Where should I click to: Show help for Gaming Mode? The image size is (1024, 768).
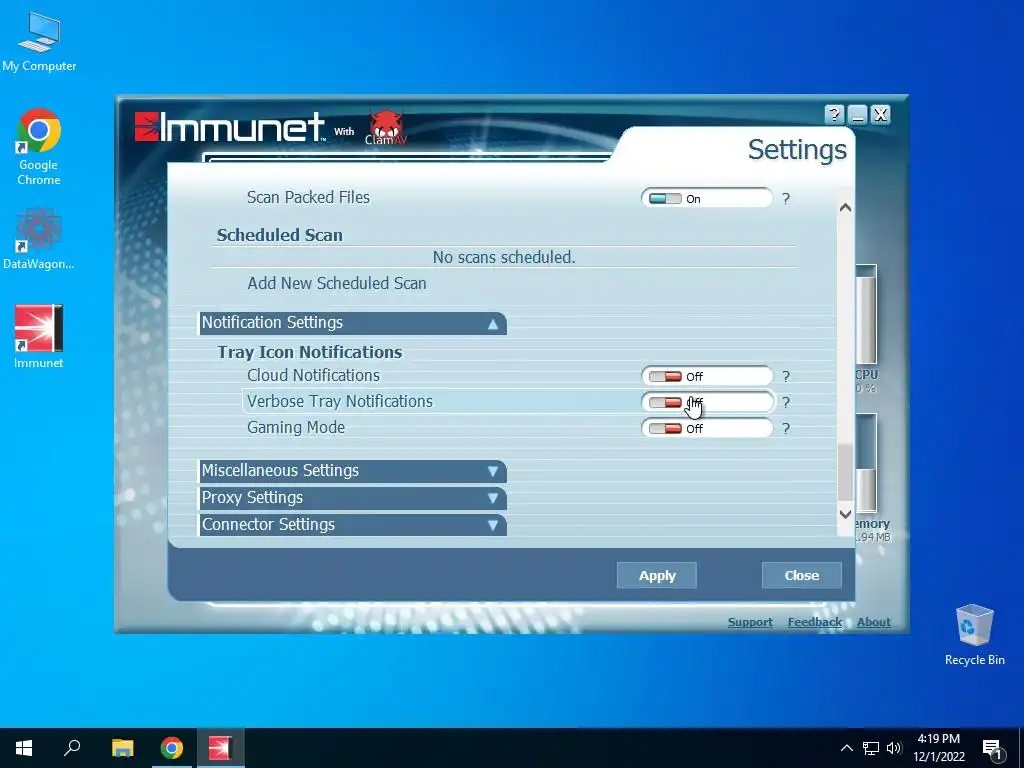pyautogui.click(x=786, y=428)
